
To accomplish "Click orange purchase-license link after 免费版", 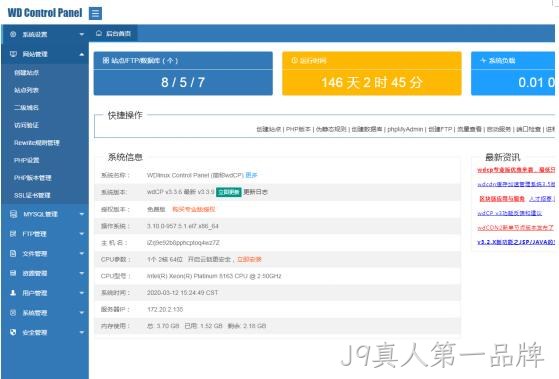I will click(x=194, y=209).
